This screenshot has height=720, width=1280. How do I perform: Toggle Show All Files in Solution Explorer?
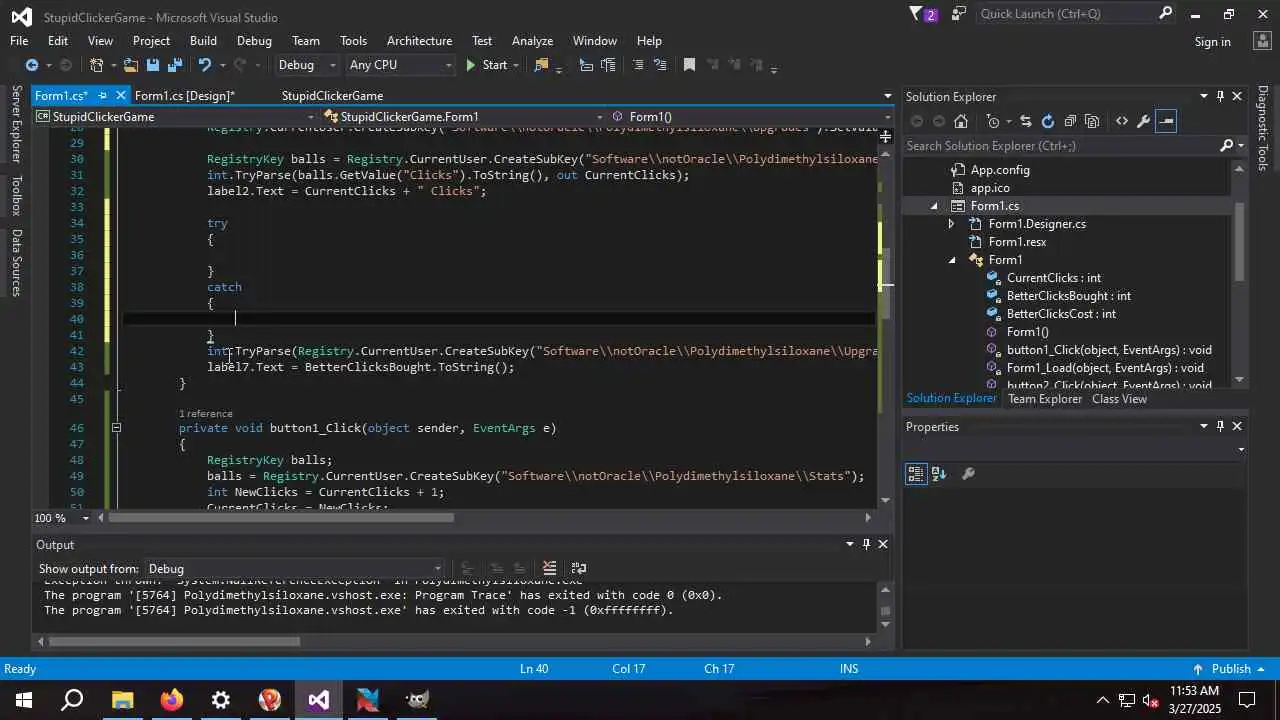click(x=1092, y=121)
